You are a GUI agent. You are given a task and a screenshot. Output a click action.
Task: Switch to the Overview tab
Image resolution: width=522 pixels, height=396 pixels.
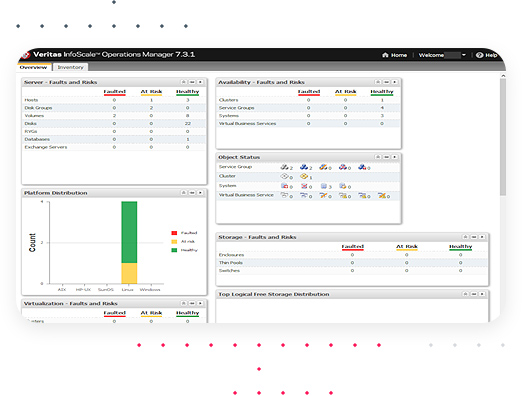pos(34,67)
